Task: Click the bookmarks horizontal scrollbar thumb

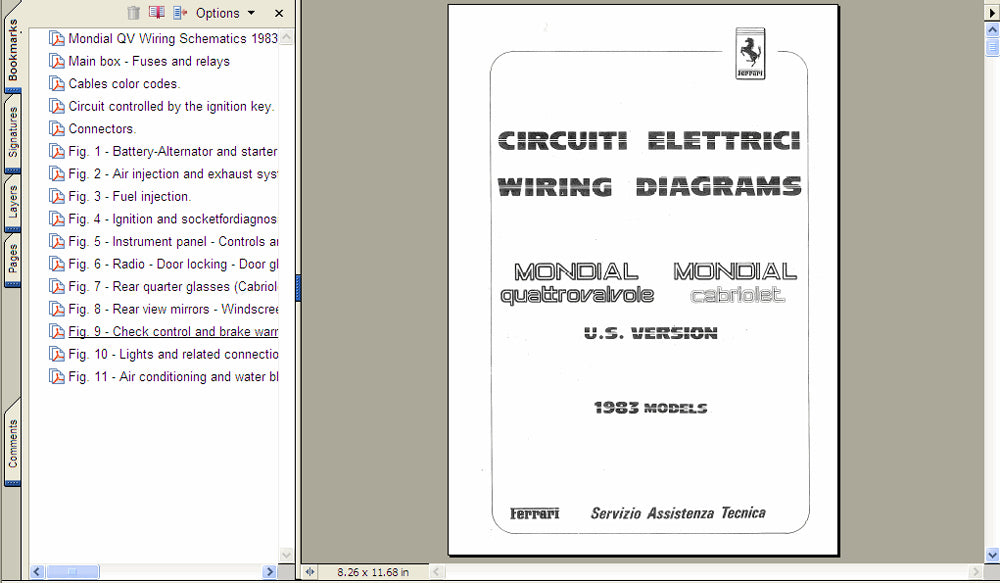Action: pos(73,572)
